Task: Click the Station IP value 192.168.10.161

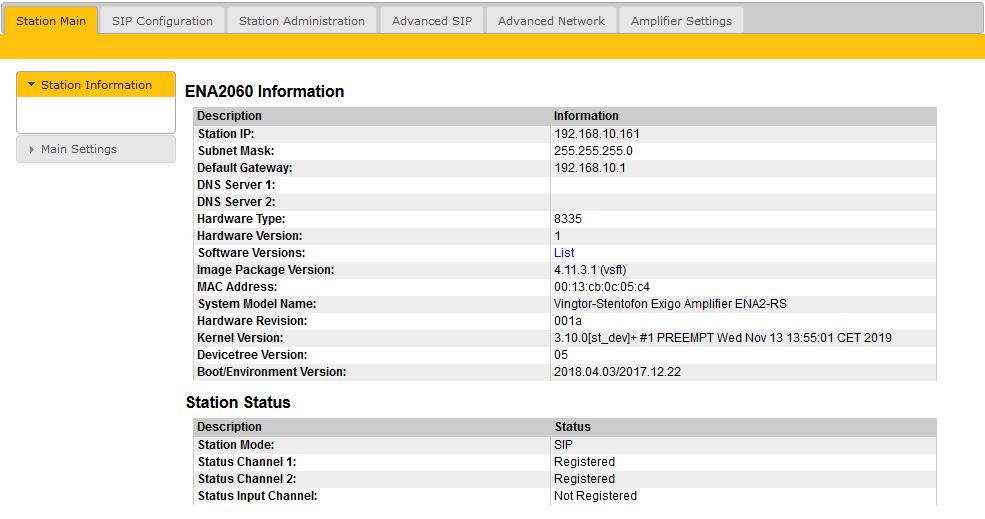Action: 596,133
